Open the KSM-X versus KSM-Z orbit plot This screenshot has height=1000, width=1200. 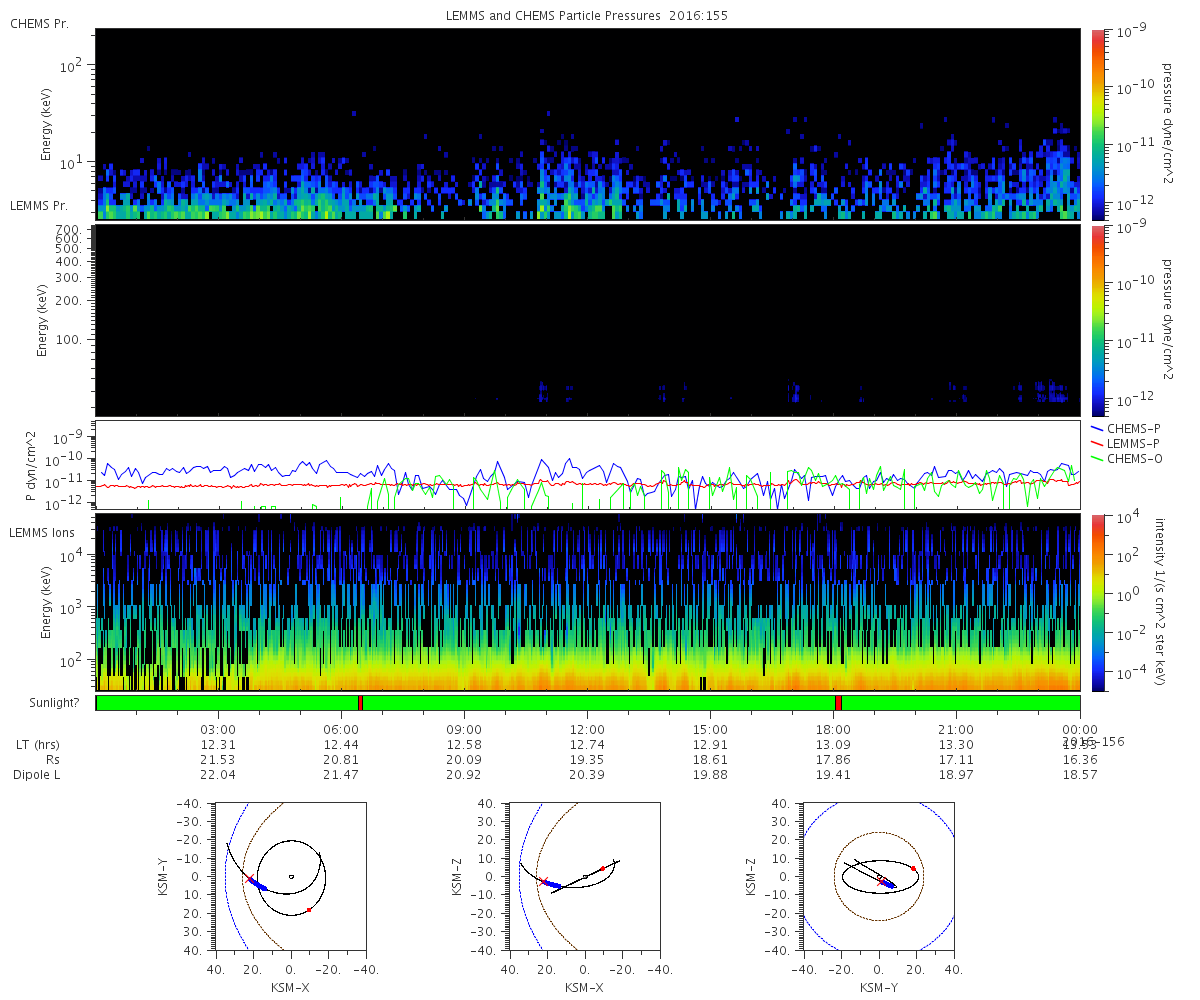click(x=584, y=876)
